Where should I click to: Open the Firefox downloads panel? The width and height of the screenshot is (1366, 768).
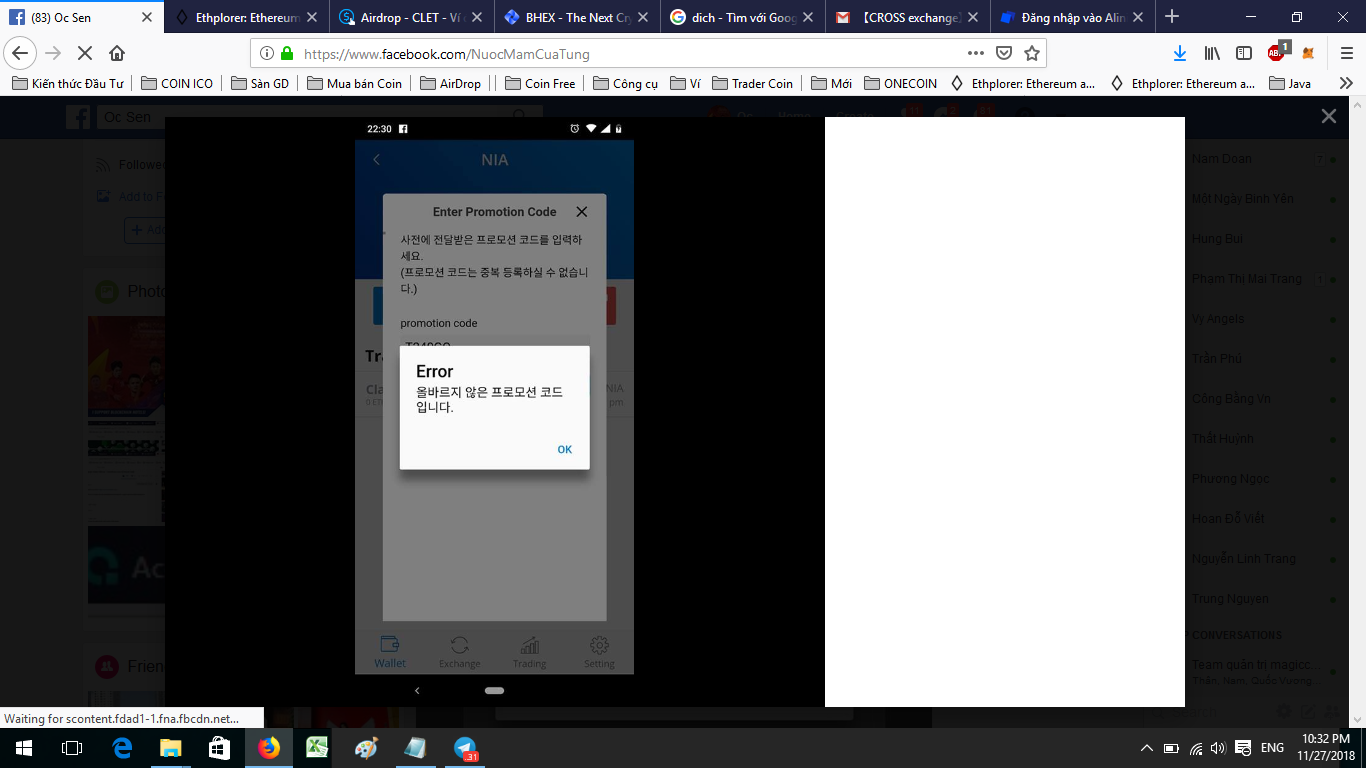(x=1180, y=53)
